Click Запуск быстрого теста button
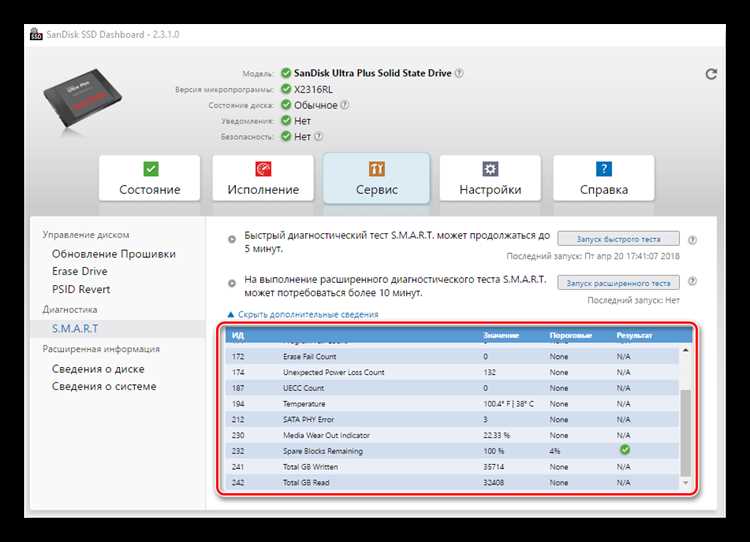 click(x=618, y=239)
